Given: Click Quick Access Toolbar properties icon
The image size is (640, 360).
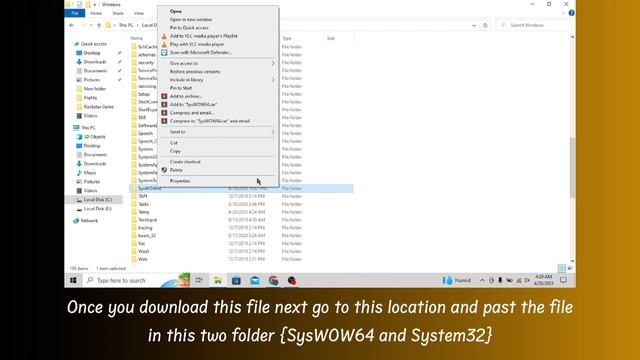Looking at the screenshot, I should 80,4.
